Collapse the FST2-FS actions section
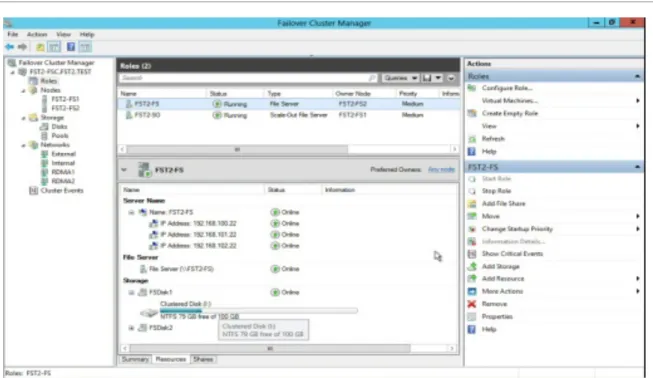 [x=638, y=167]
